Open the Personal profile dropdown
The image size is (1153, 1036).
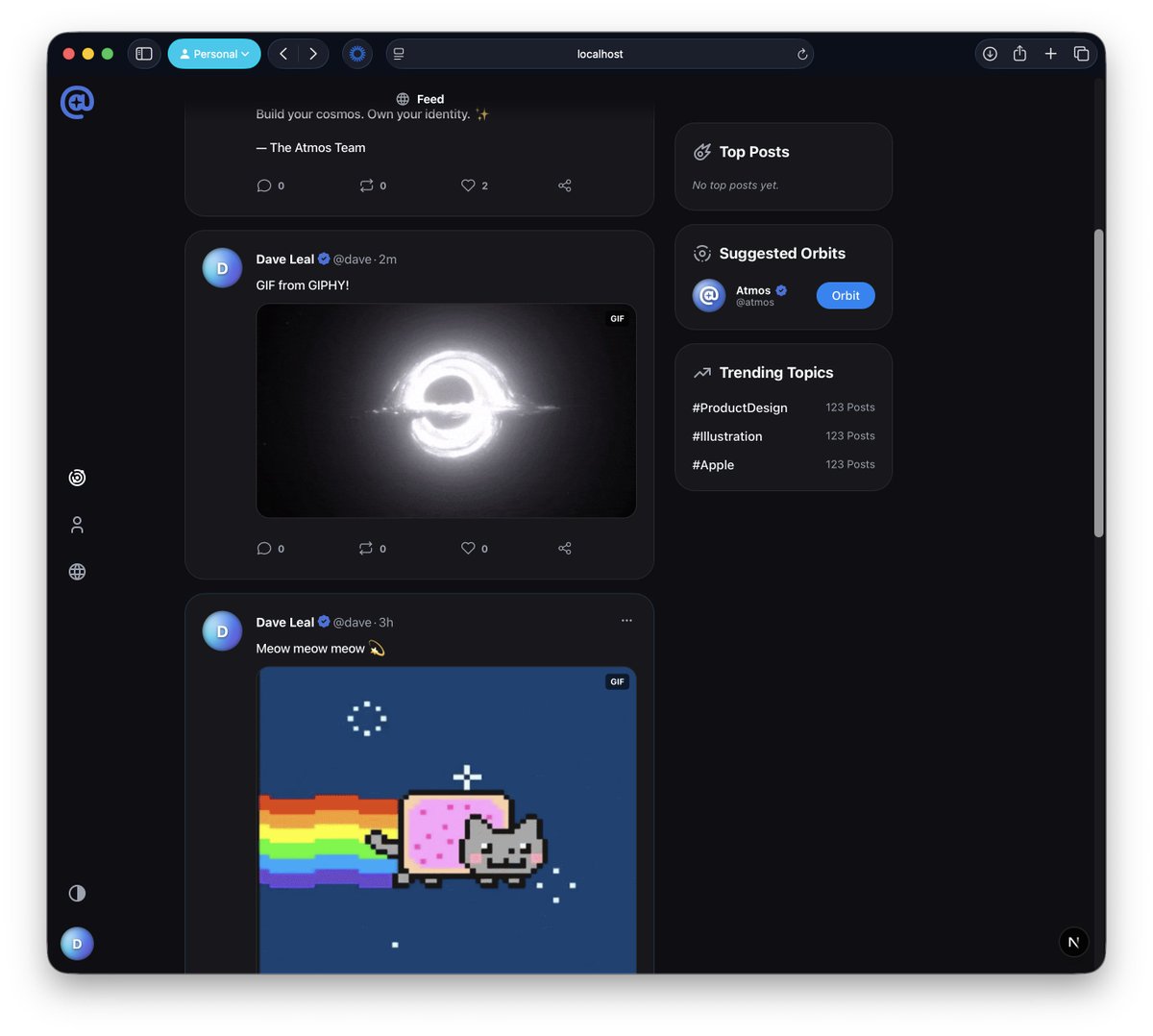[x=214, y=54]
